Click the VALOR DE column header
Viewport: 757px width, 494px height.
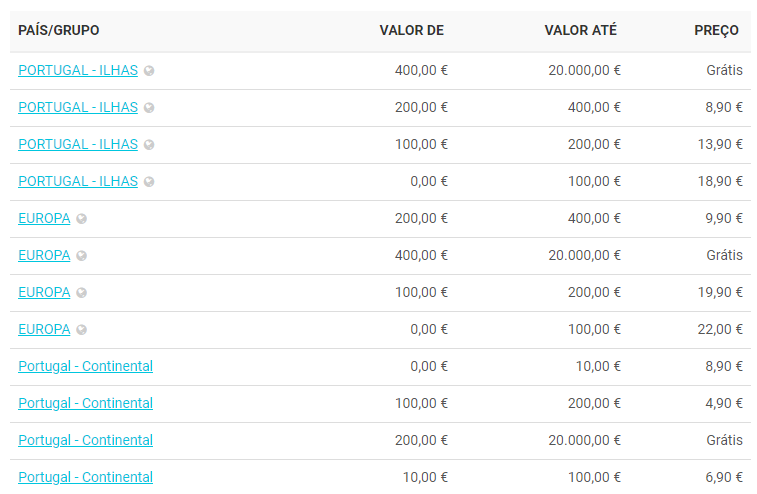pos(411,30)
